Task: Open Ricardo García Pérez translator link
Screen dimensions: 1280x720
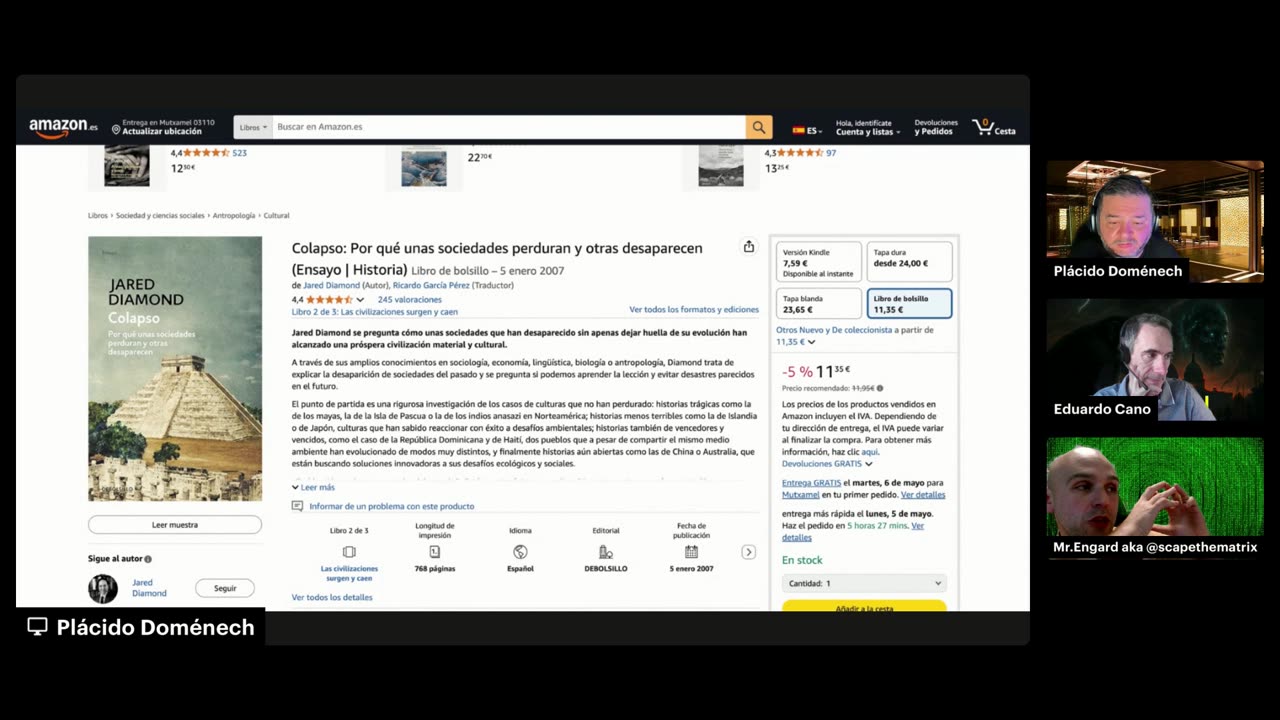Action: (x=431, y=285)
